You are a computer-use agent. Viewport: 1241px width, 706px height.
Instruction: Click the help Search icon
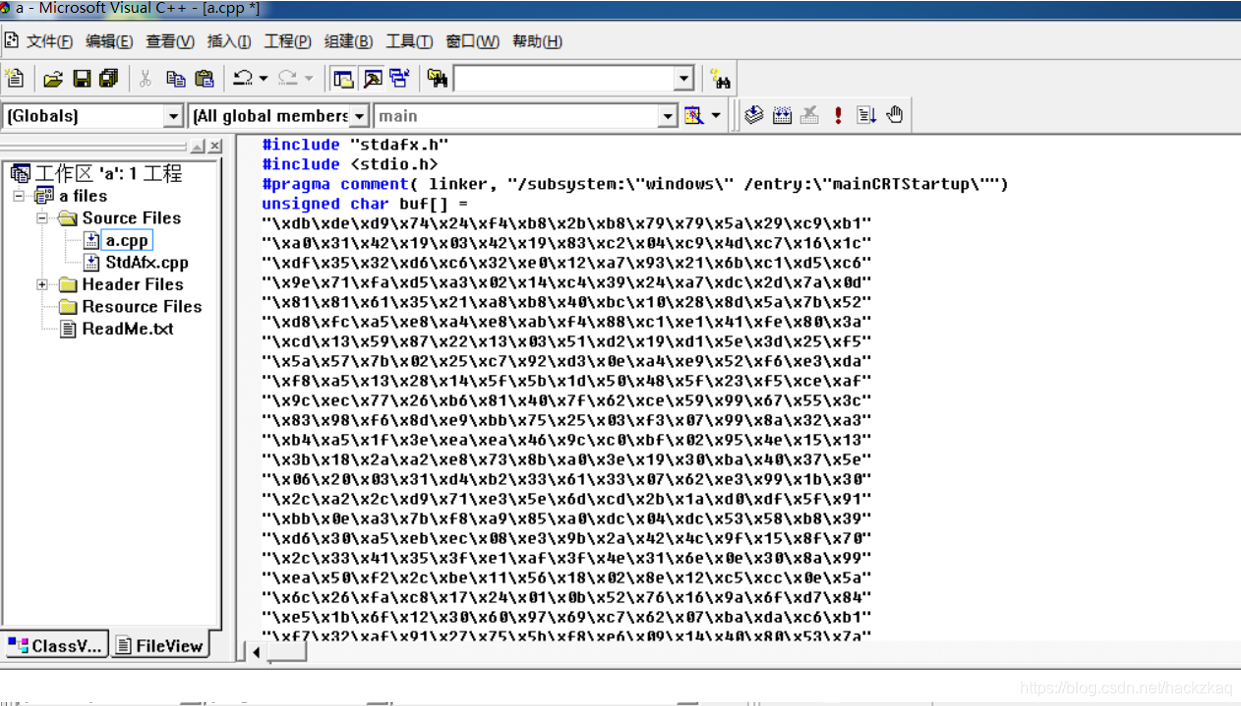720,78
